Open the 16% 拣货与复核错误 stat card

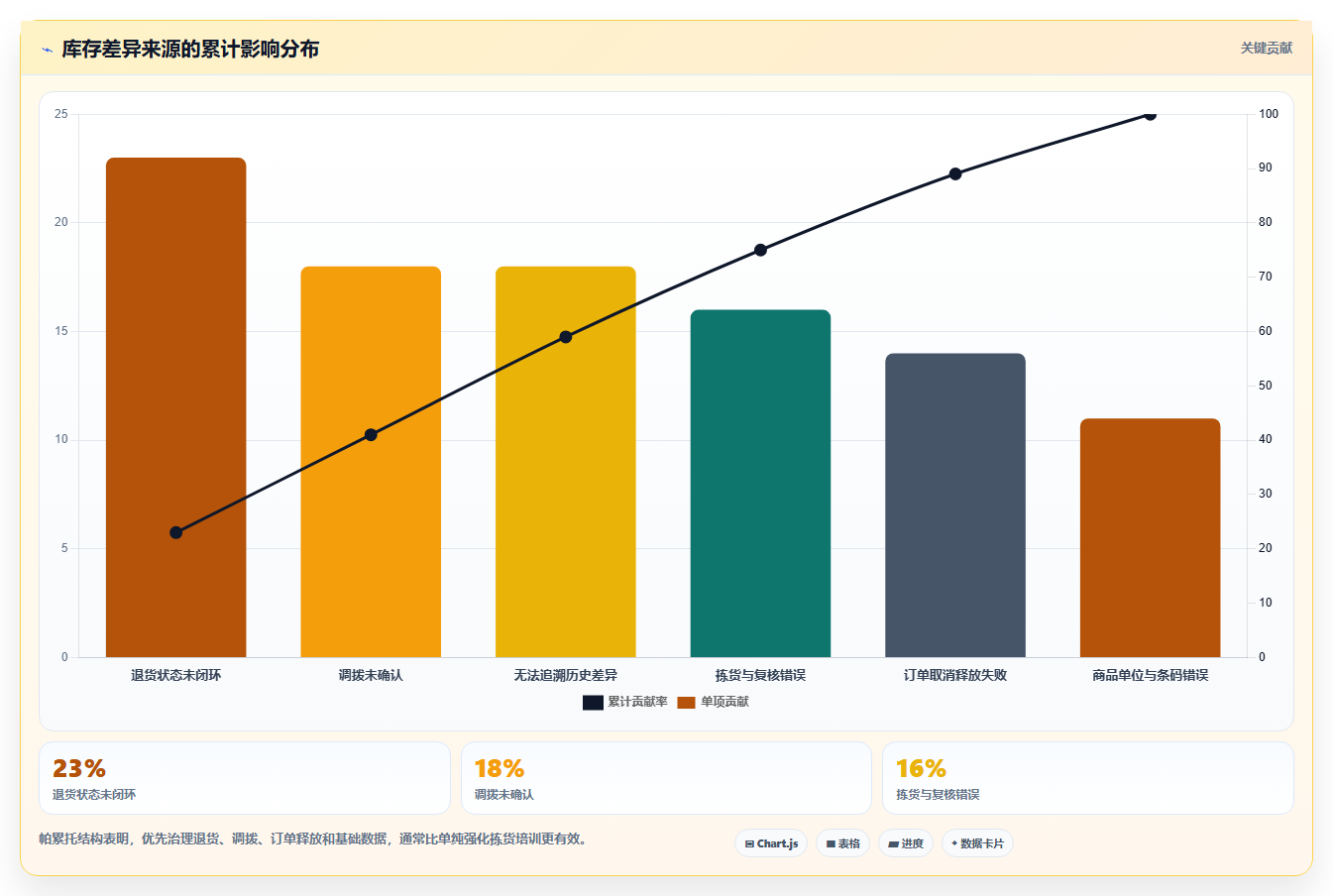(1088, 778)
